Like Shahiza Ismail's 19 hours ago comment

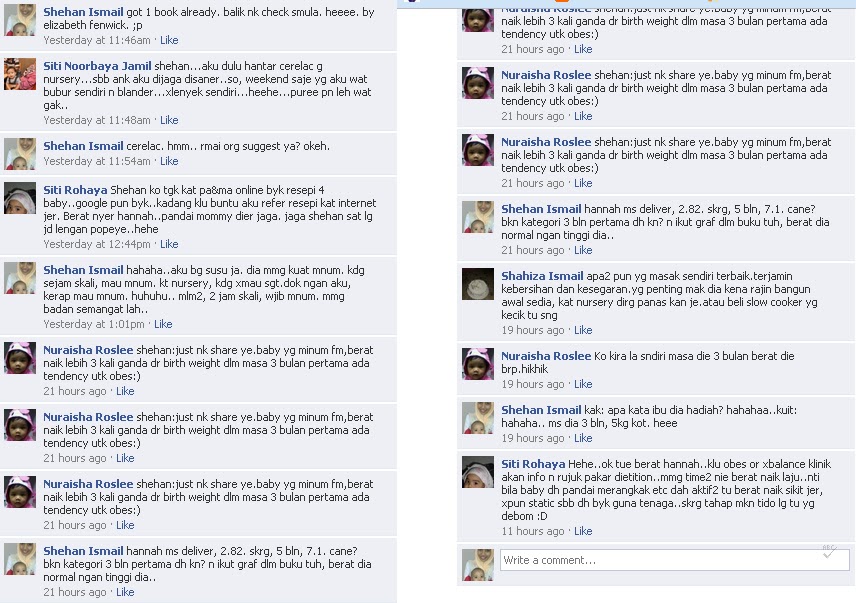(x=583, y=330)
